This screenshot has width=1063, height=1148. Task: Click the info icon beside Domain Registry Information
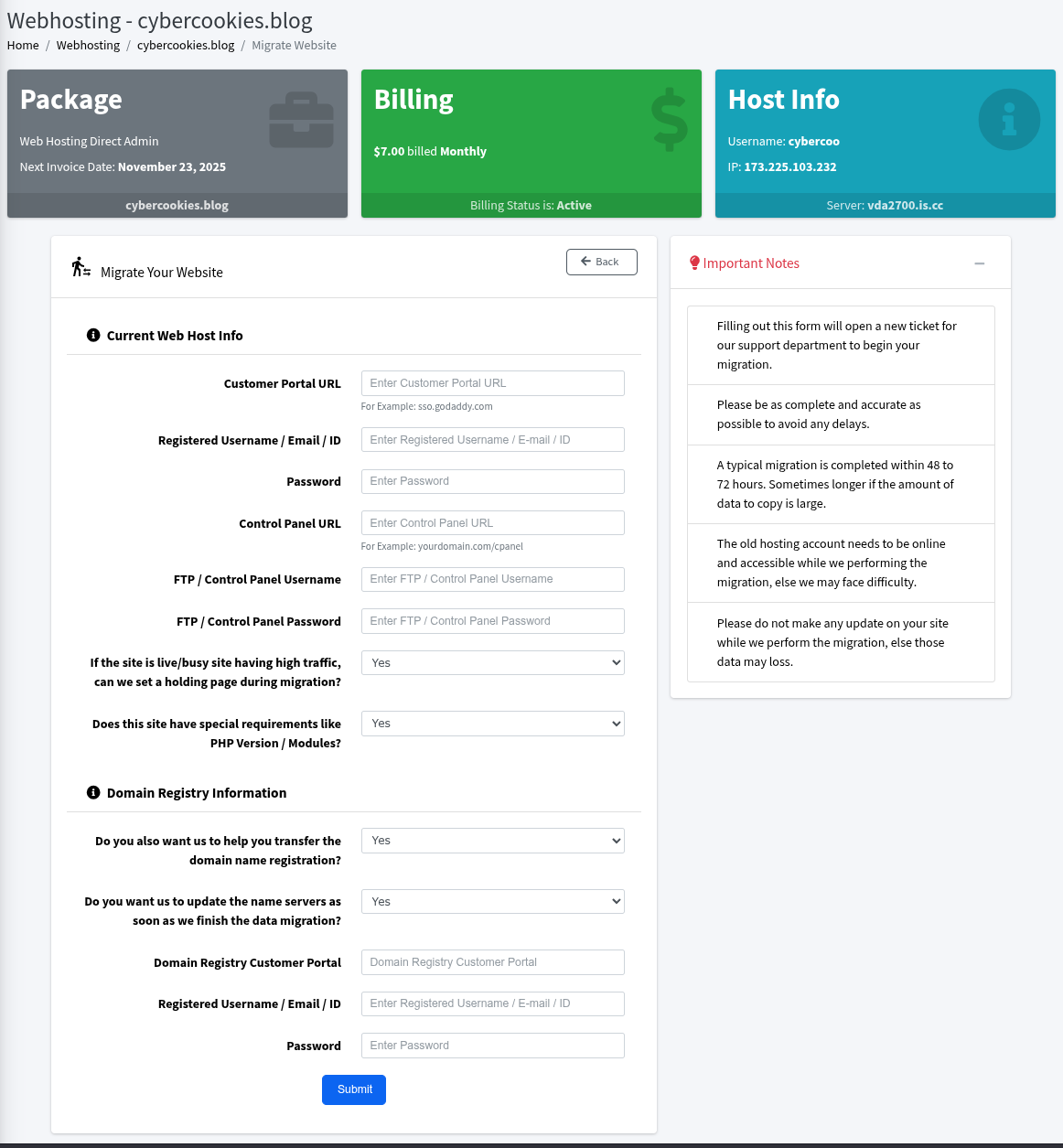click(x=93, y=793)
